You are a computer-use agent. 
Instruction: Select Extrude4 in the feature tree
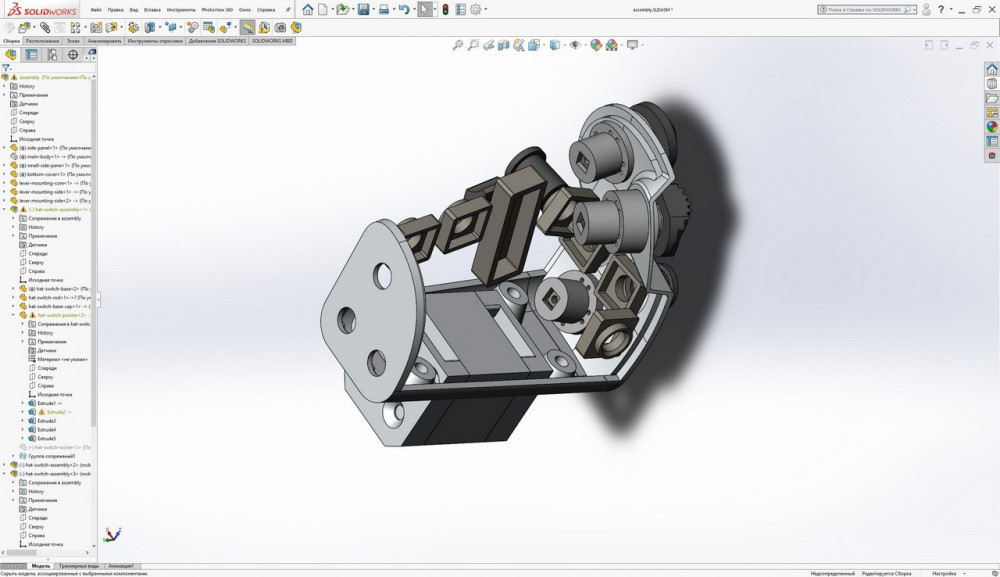47,429
